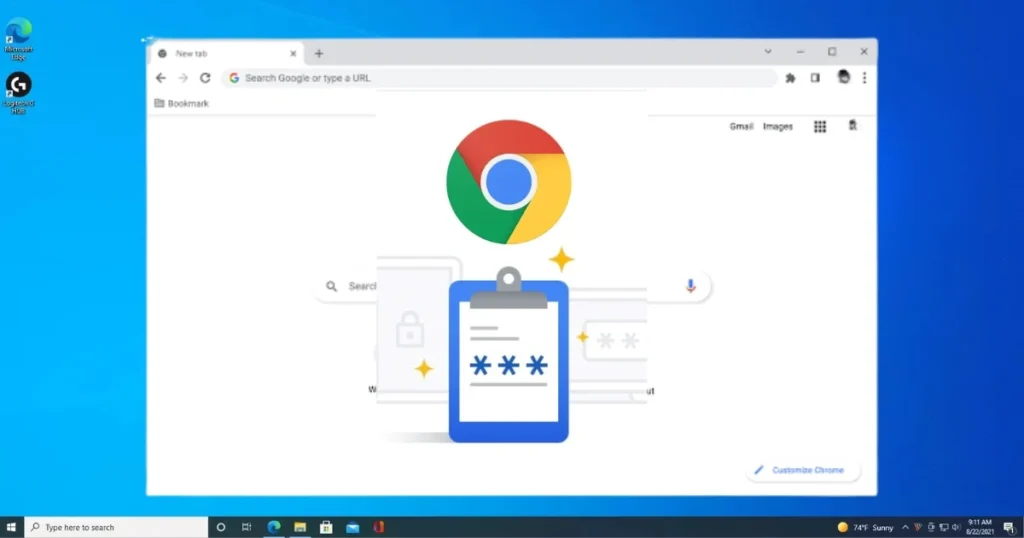Screen dimensions: 1024x538
Task: Open the Office icon on the taskbar
Action: click(379, 527)
